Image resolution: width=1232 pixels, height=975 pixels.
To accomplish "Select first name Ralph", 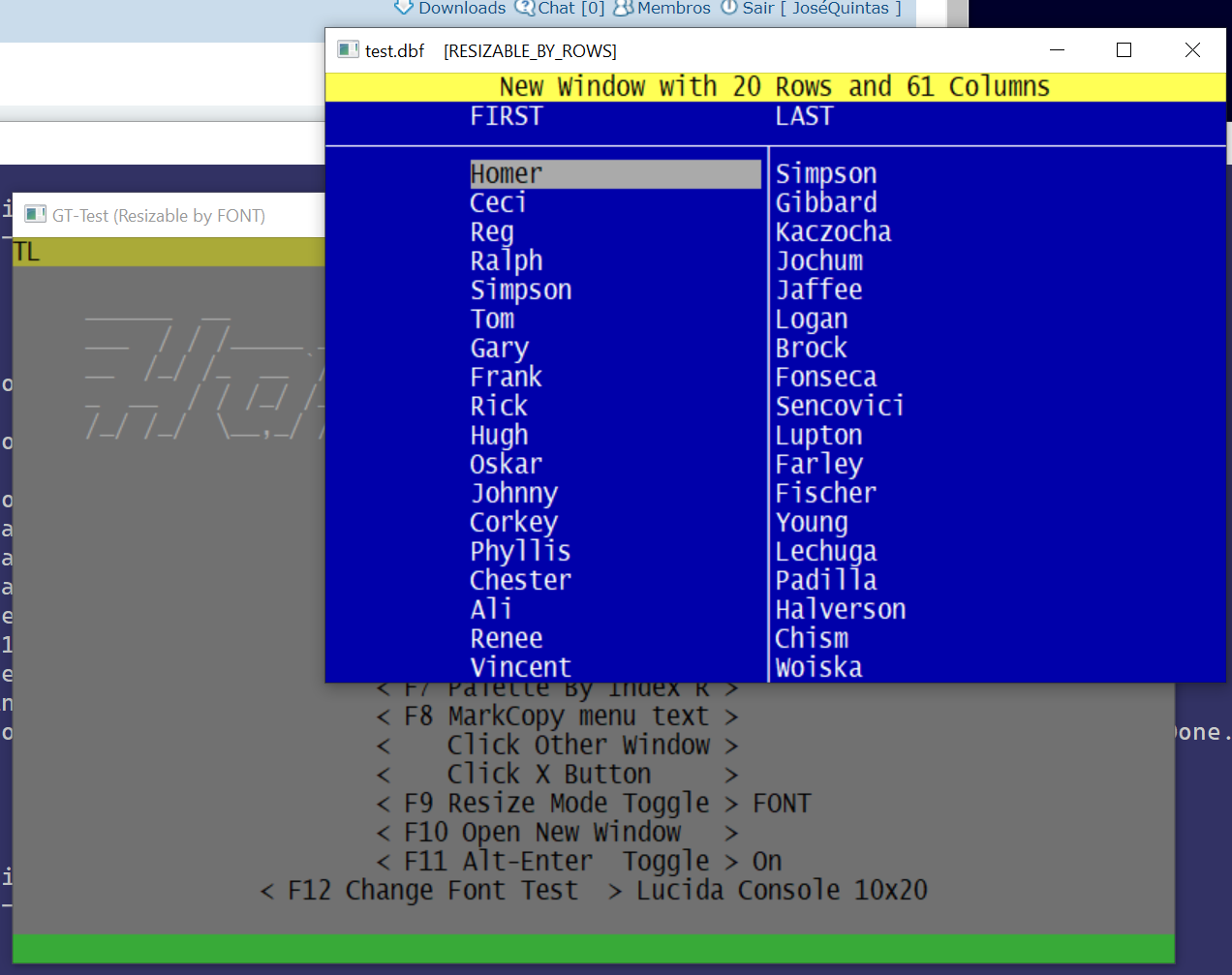I will (507, 261).
